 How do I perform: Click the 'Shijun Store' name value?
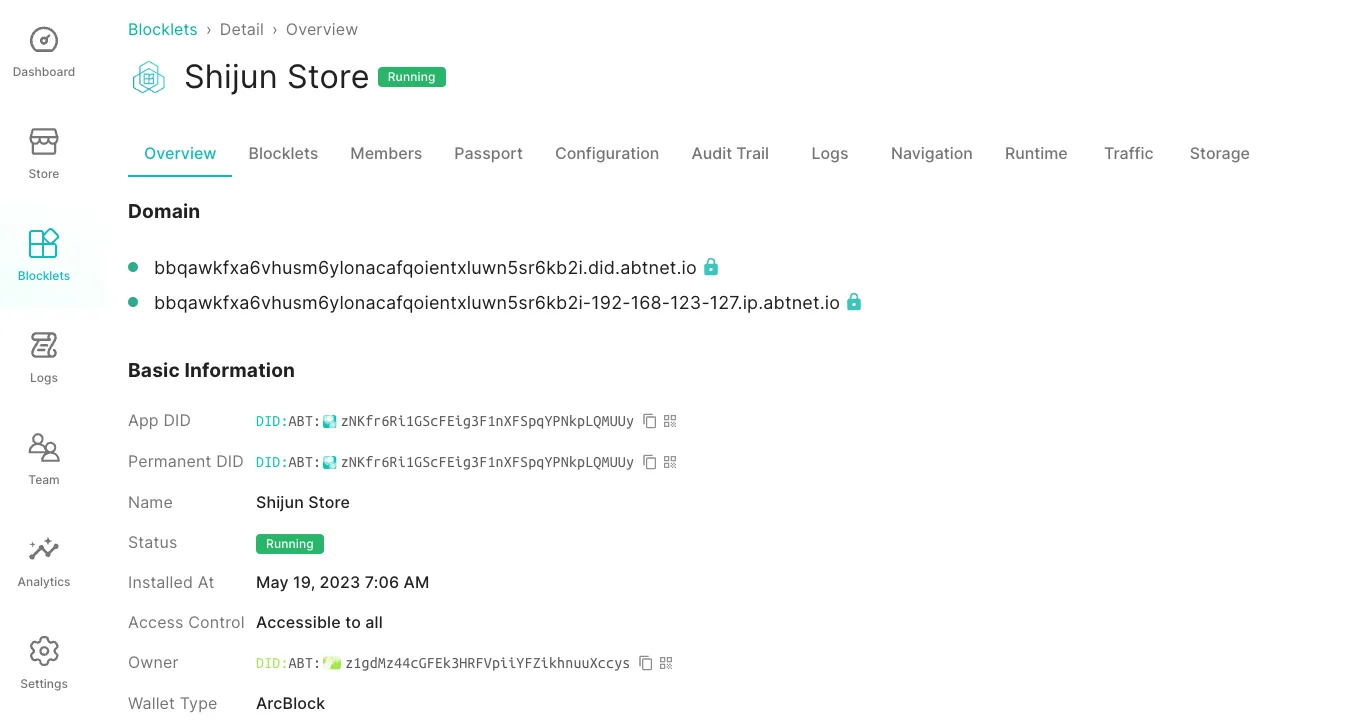click(303, 503)
